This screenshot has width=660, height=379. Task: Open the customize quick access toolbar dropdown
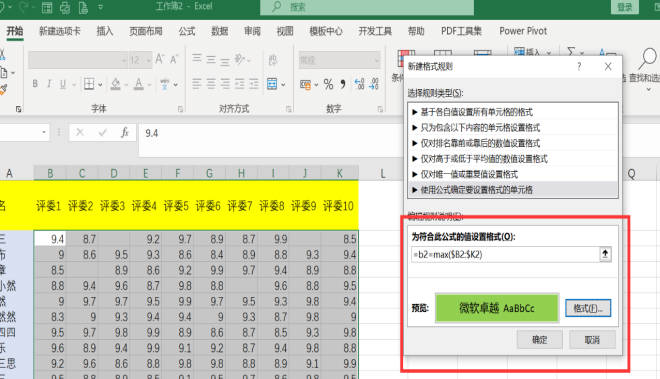tap(100, 7)
